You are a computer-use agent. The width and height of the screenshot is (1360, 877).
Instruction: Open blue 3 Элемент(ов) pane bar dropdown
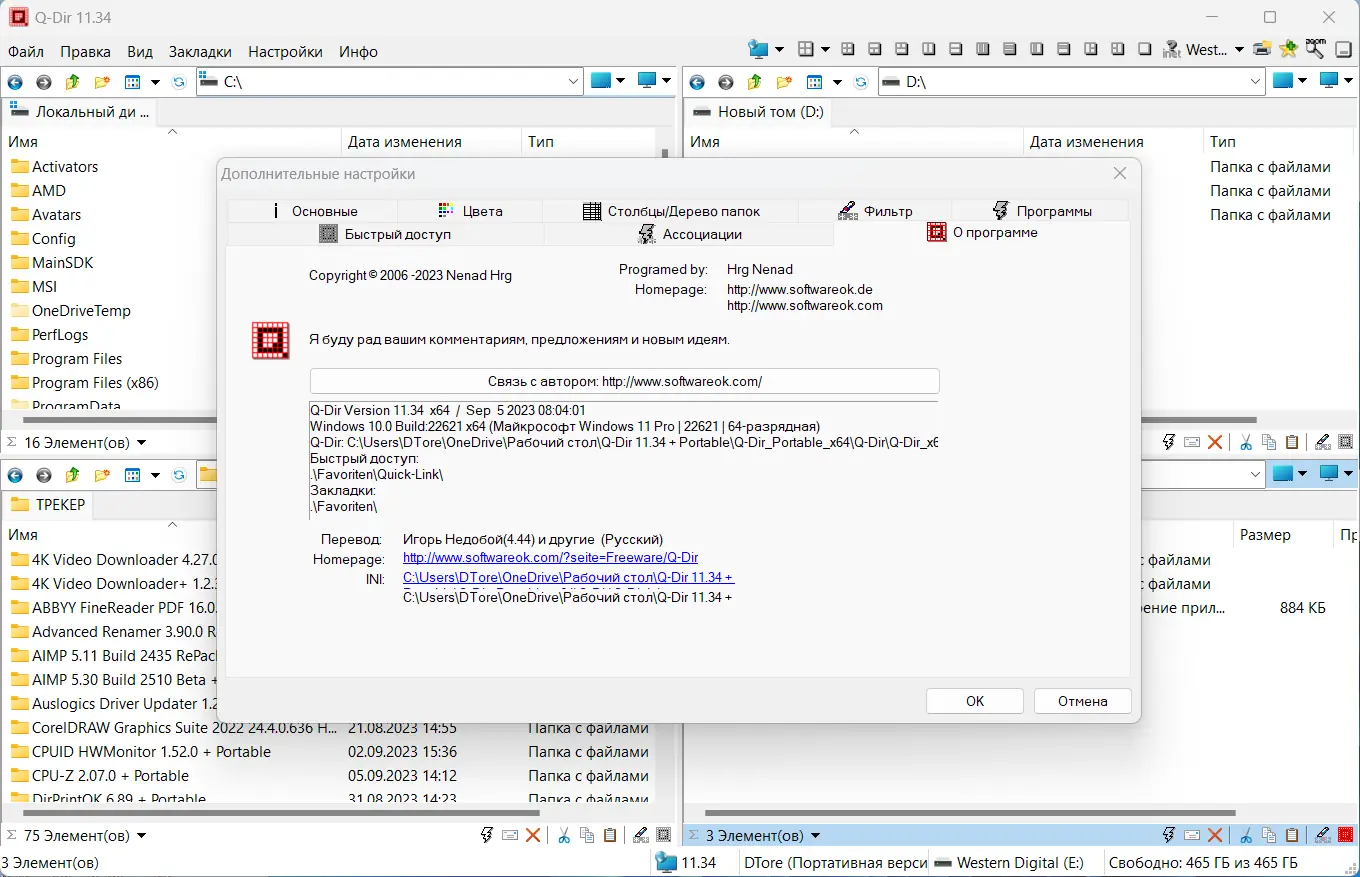click(x=815, y=835)
